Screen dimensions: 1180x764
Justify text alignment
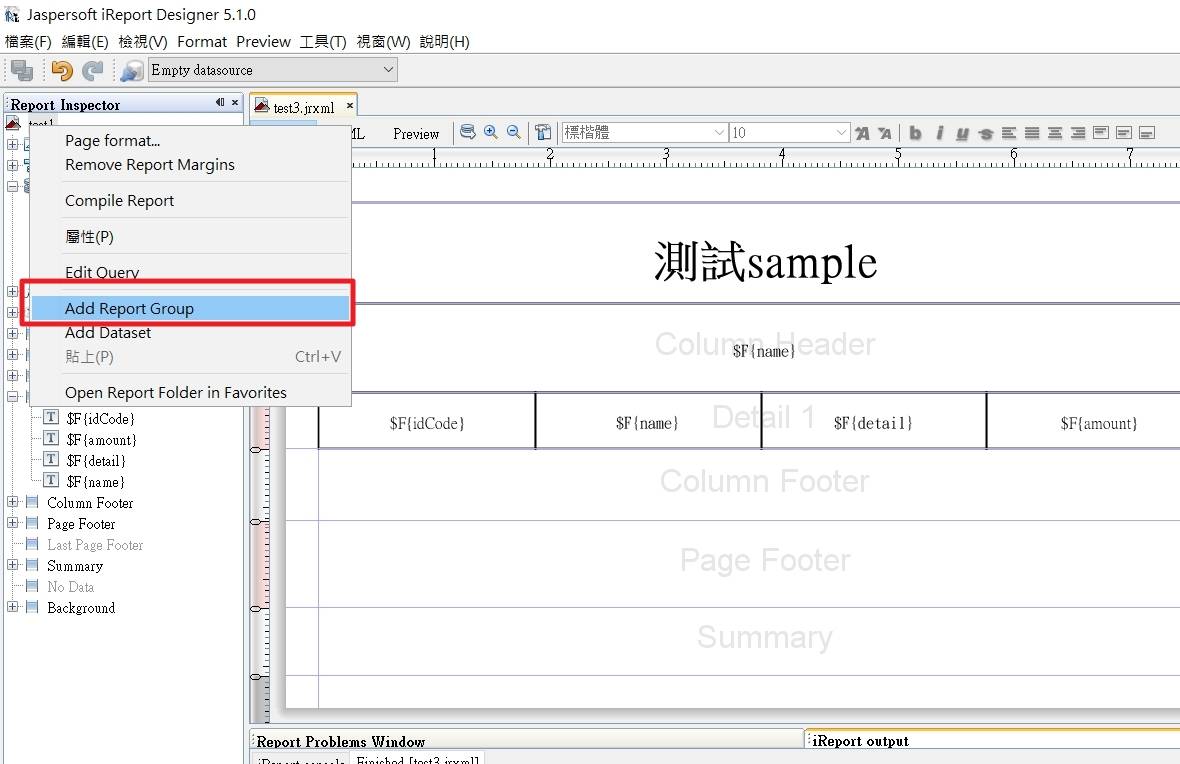pyautogui.click(x=1032, y=133)
